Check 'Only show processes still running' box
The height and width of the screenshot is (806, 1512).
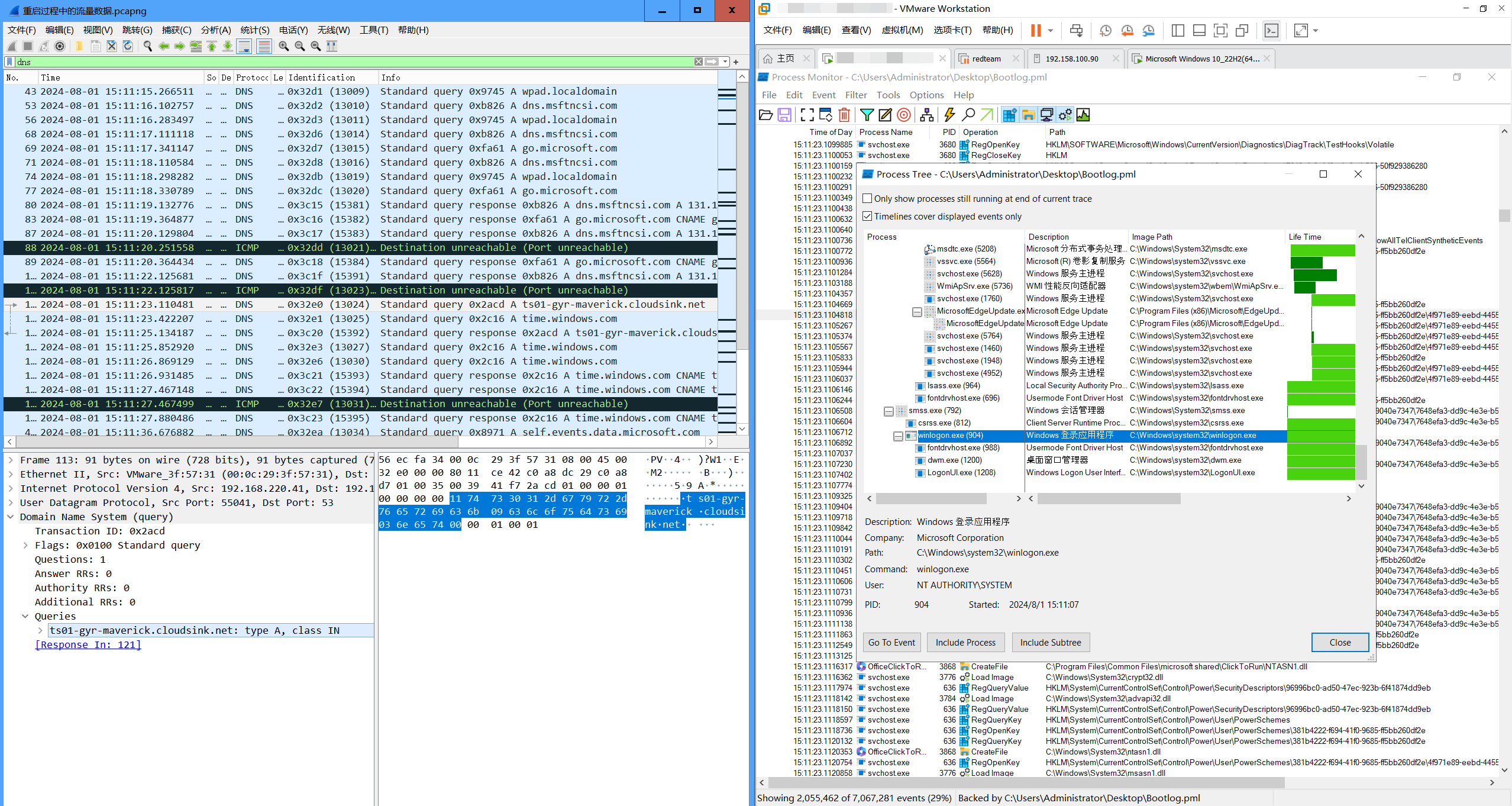click(867, 199)
